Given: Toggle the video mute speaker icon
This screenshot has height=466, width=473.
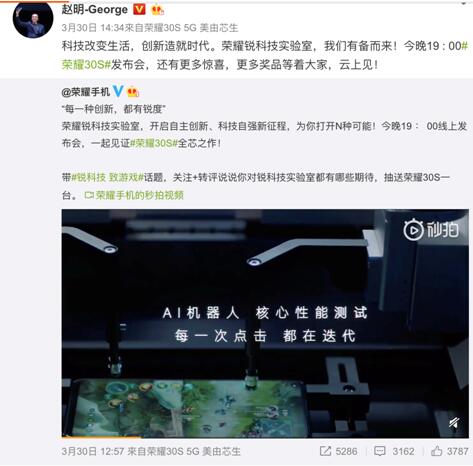Looking at the screenshot, I should pos(454,423).
